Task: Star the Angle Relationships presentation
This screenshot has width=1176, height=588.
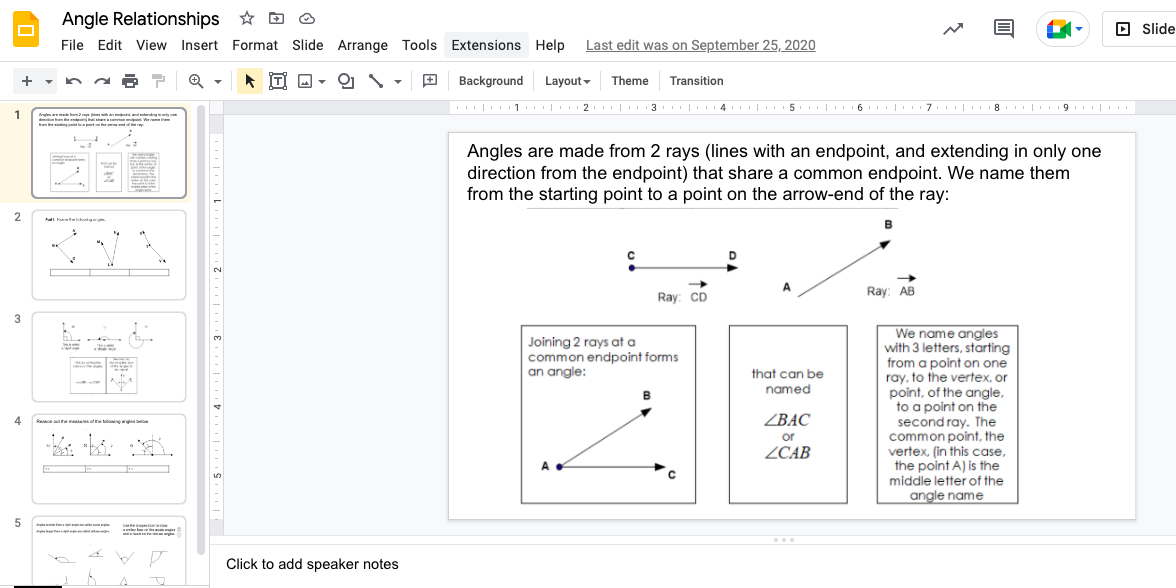Action: coord(246,17)
